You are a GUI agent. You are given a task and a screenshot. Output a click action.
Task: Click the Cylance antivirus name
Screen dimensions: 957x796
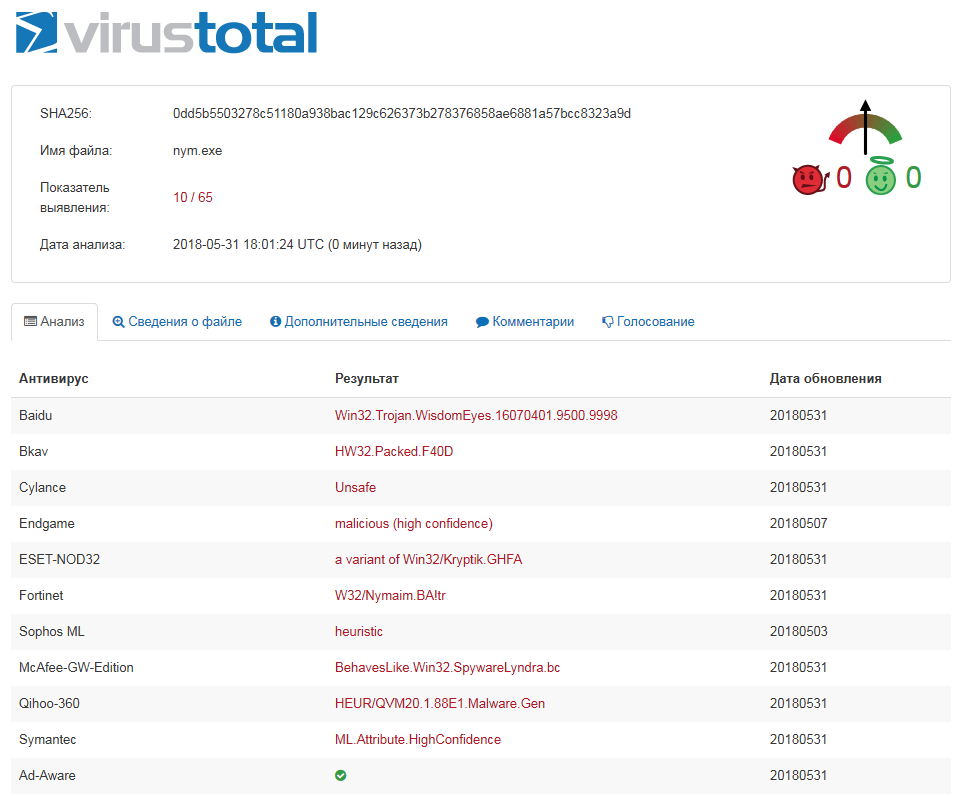[42, 488]
